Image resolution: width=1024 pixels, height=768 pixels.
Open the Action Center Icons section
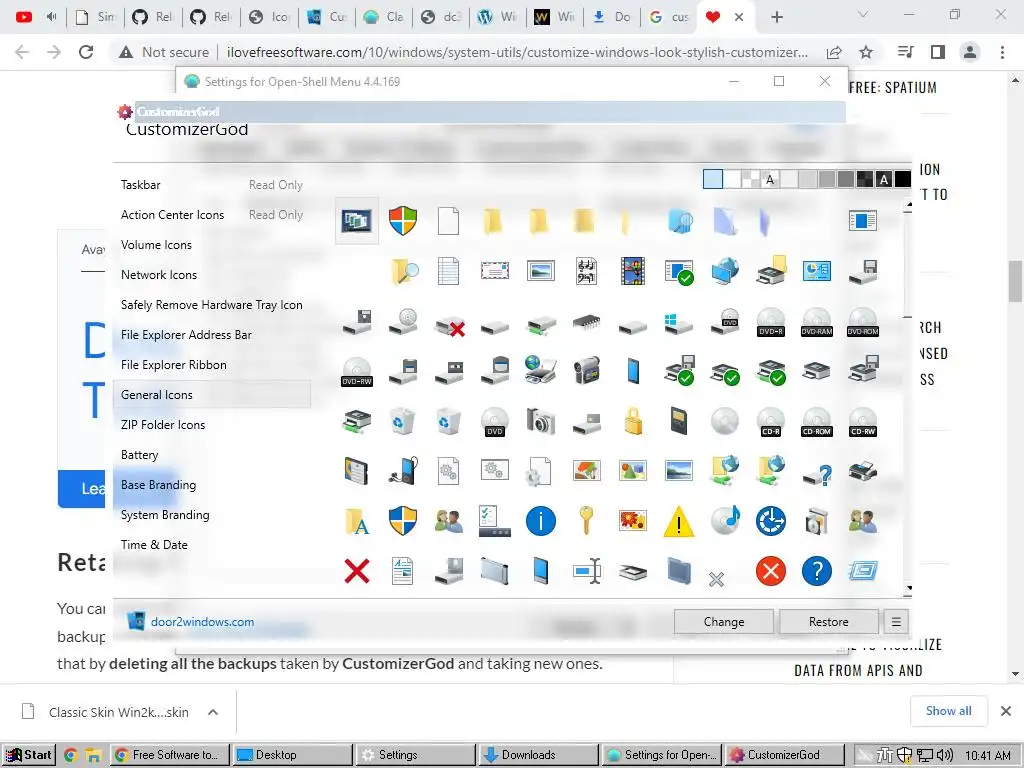(212, 215)
